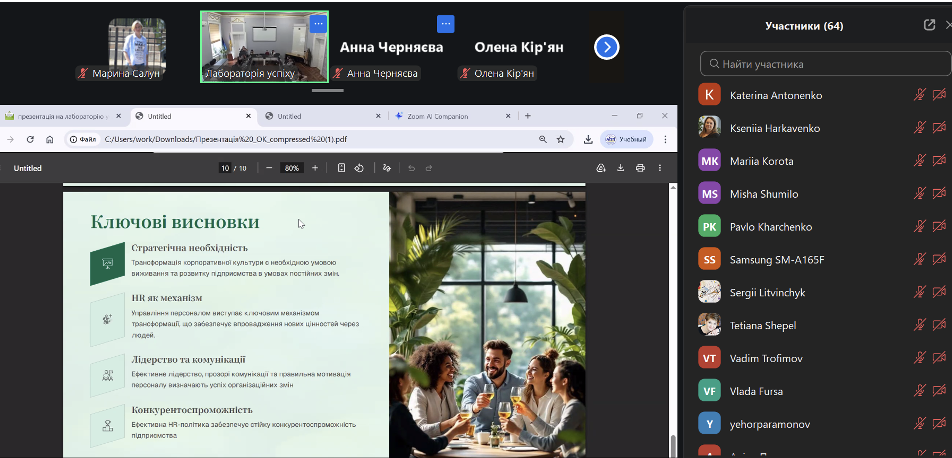This screenshot has height=458, width=952.
Task: Open more options on Лабораторія успіху video tile
Action: pyautogui.click(x=318, y=23)
